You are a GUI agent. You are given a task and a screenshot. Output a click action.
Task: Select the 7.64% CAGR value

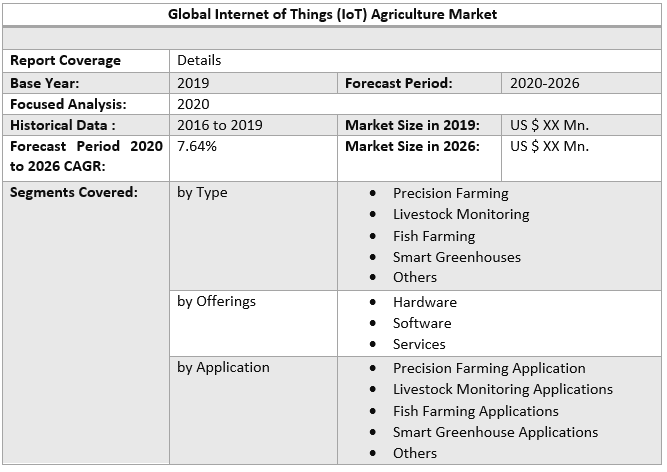click(197, 146)
